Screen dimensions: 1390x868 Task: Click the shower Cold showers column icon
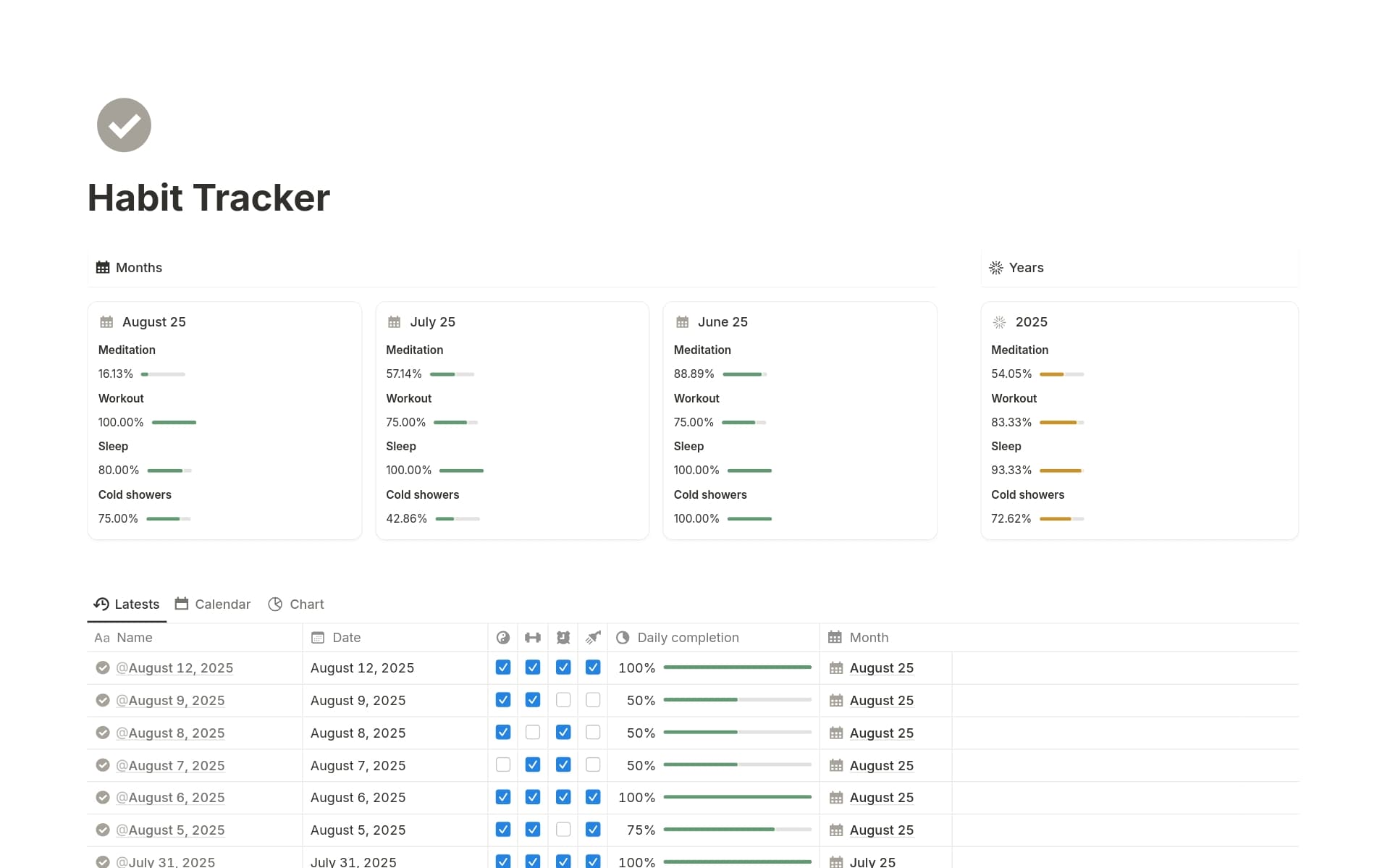pyautogui.click(x=593, y=637)
